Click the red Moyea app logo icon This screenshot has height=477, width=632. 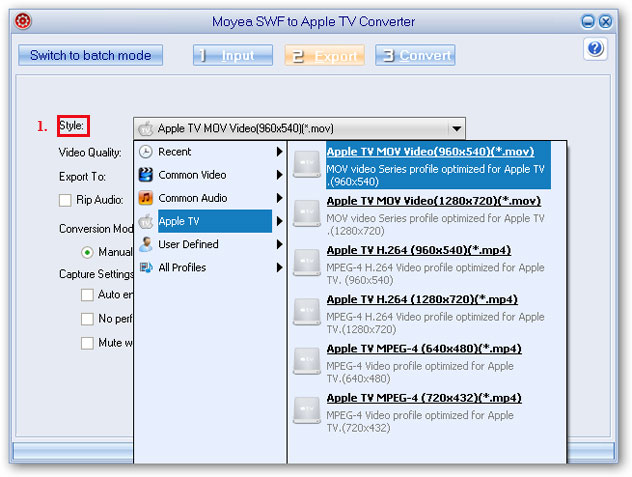click(x=23, y=21)
